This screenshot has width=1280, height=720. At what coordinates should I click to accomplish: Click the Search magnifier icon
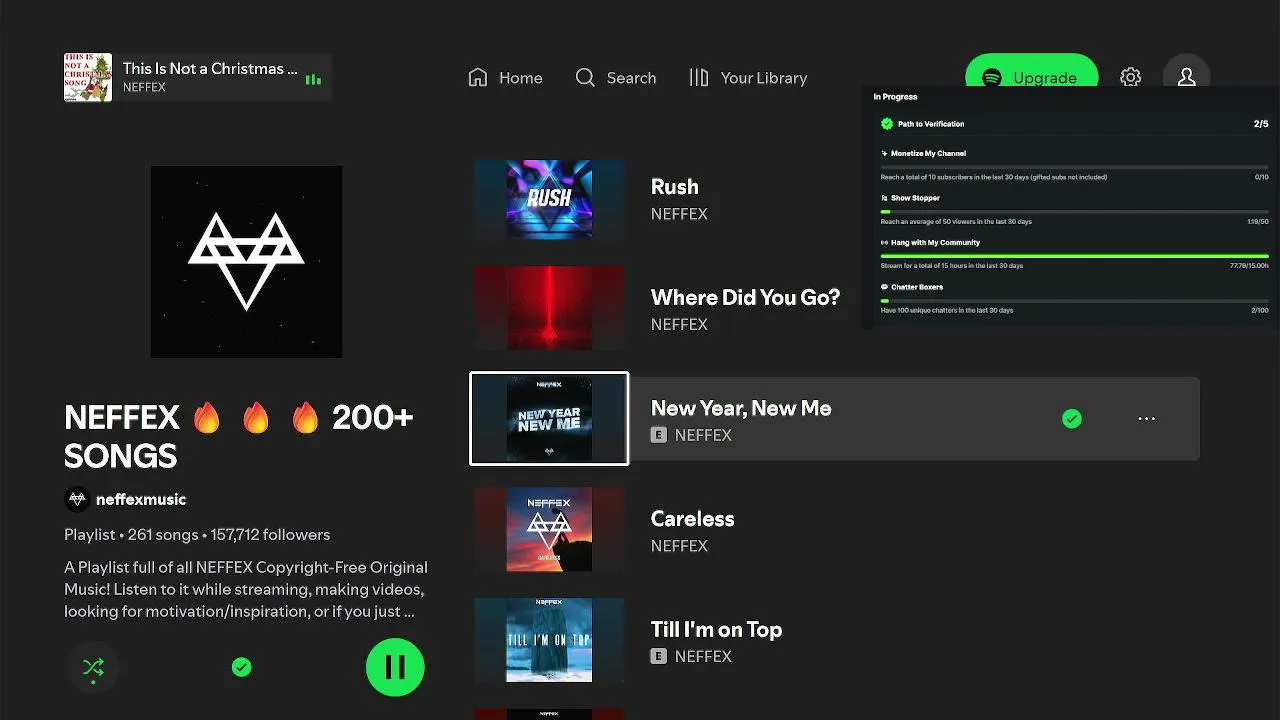(585, 78)
